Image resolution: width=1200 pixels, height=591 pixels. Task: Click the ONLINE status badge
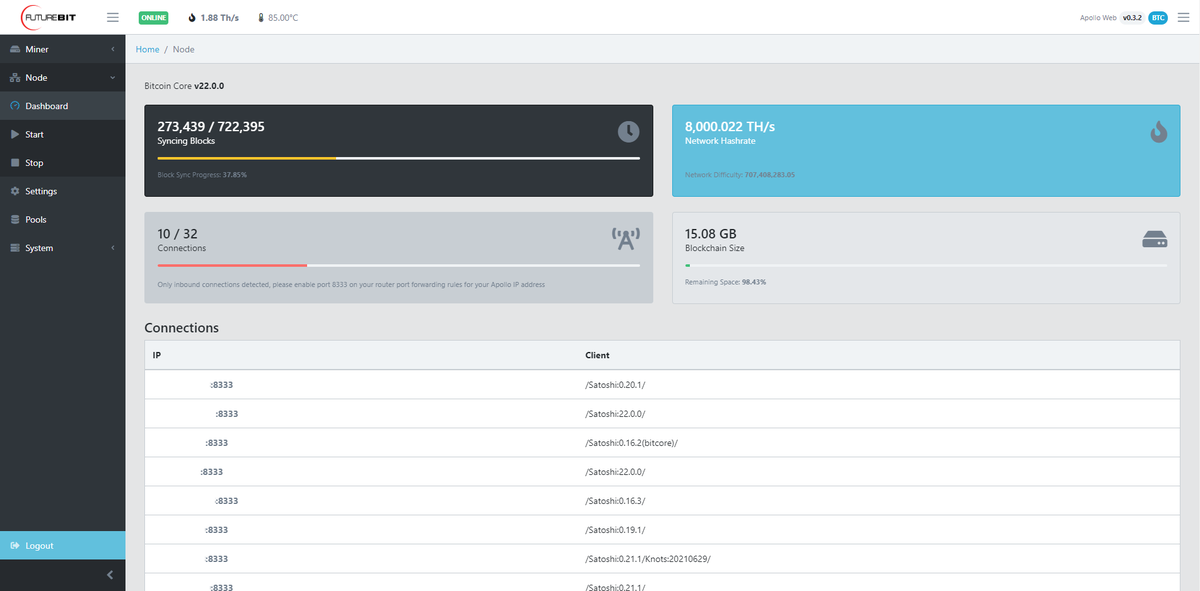click(153, 18)
